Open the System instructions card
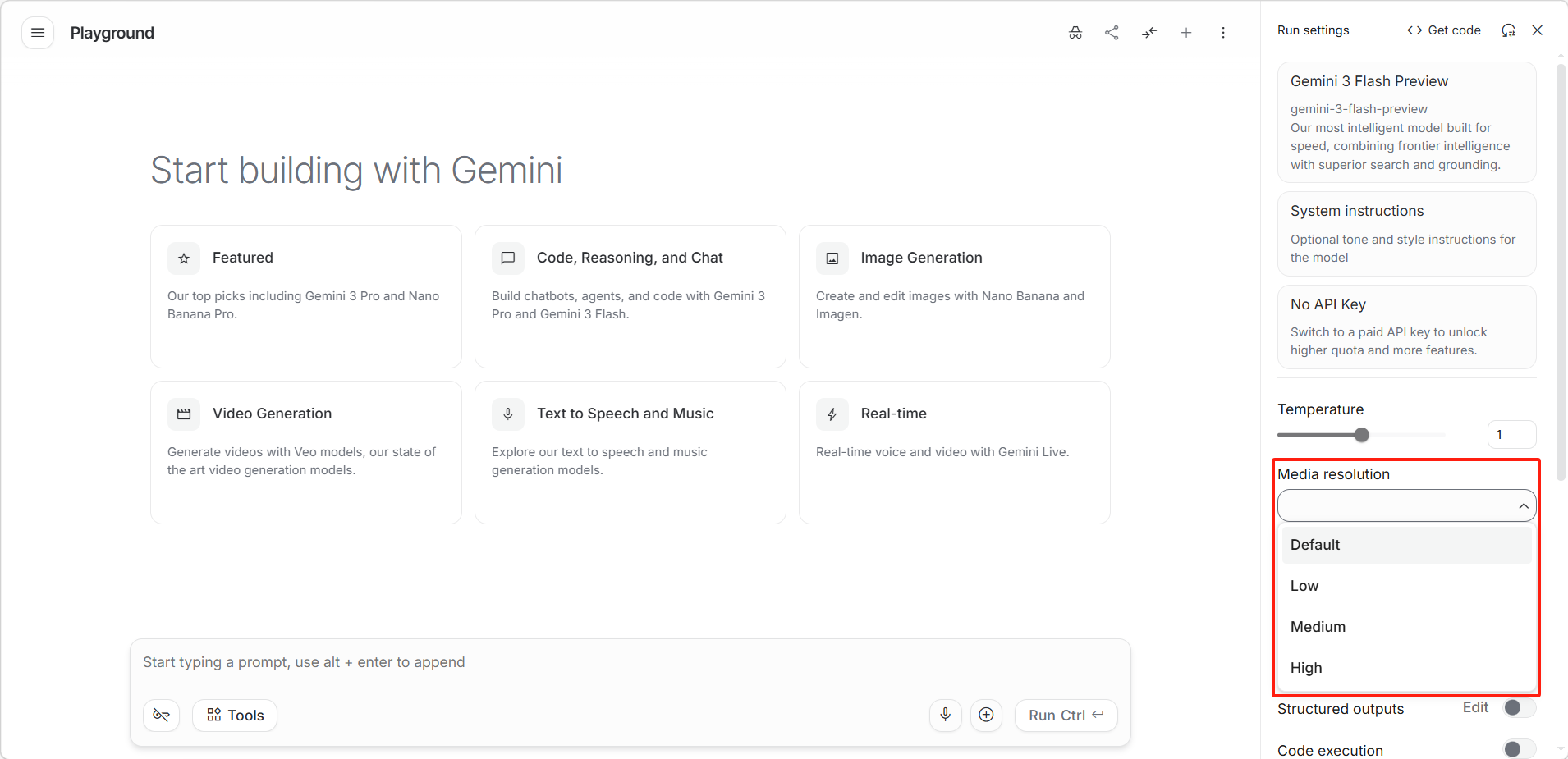 [1407, 234]
